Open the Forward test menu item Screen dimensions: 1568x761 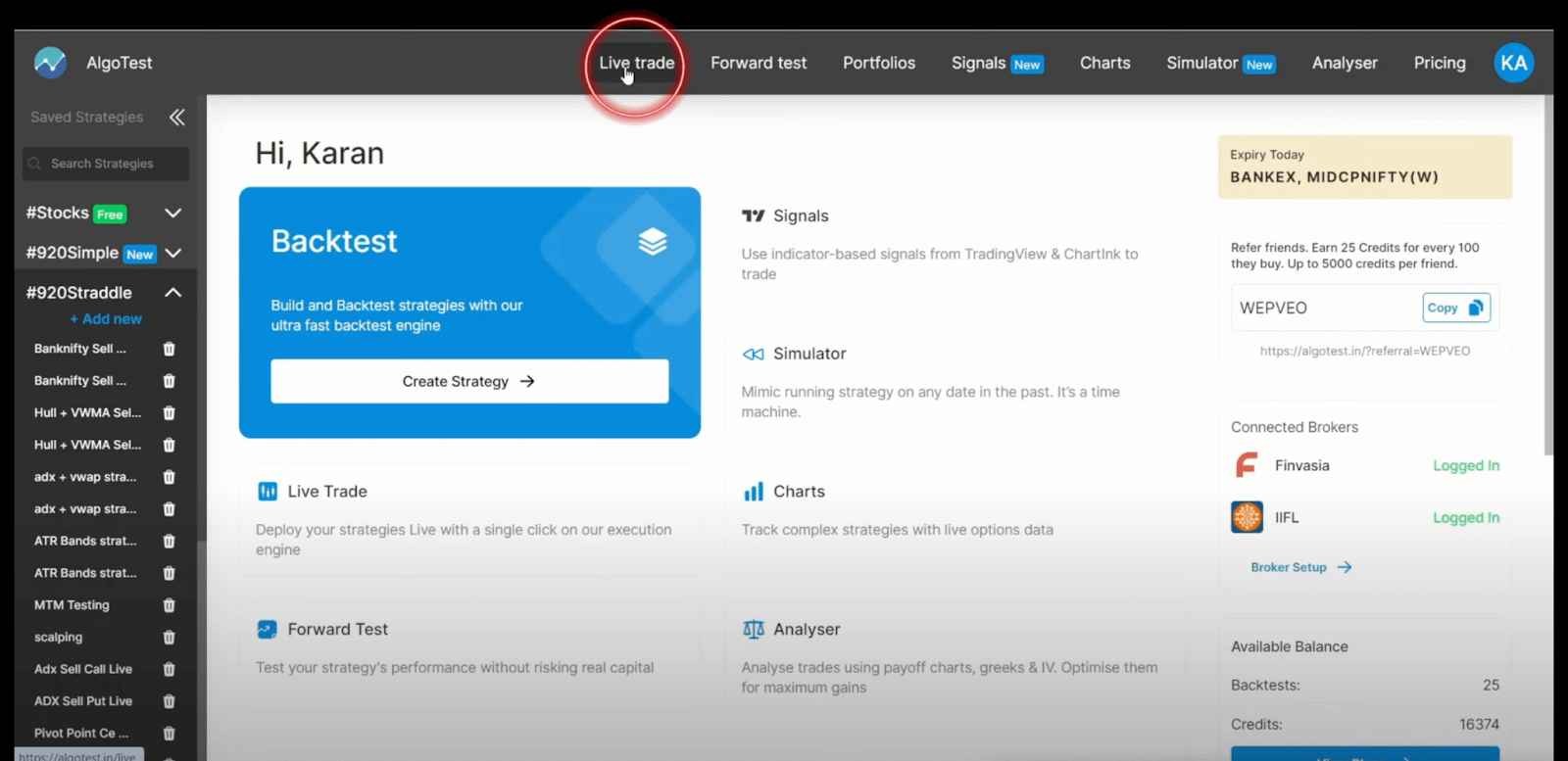click(x=759, y=63)
